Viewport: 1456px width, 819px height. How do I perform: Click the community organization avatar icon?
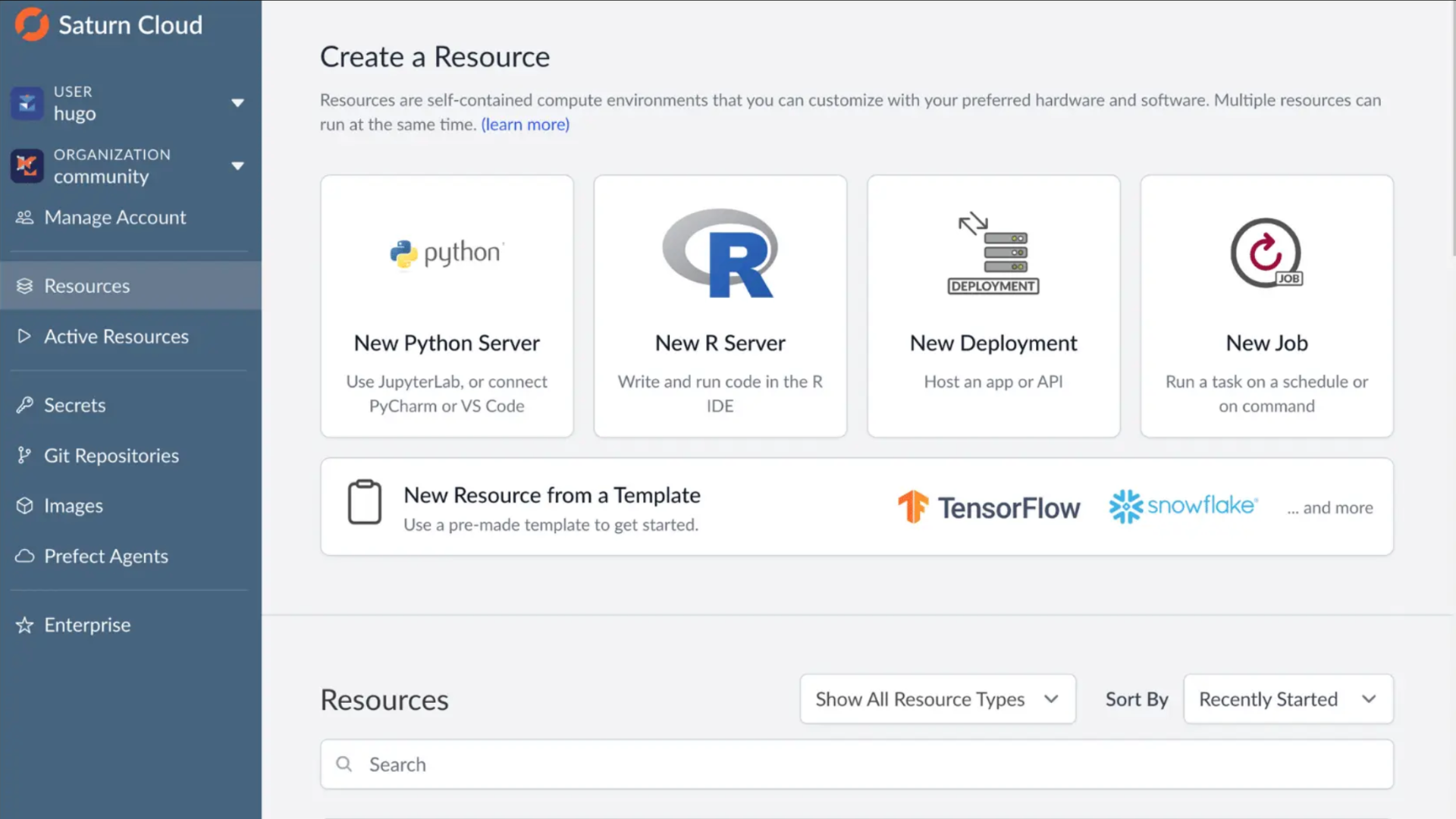click(27, 165)
